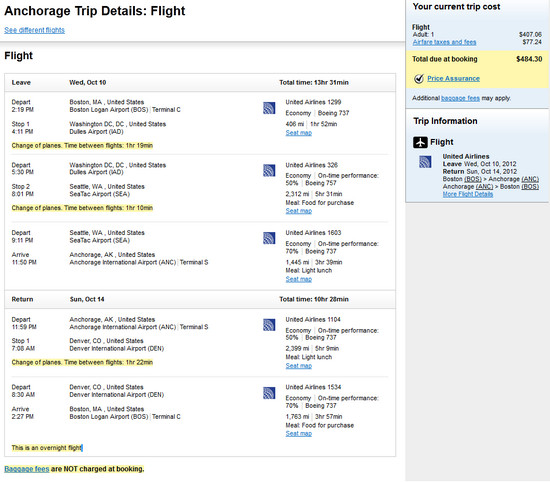
Task: Click the airplane icon next to Flight in Trip Information
Action: [x=420, y=142]
